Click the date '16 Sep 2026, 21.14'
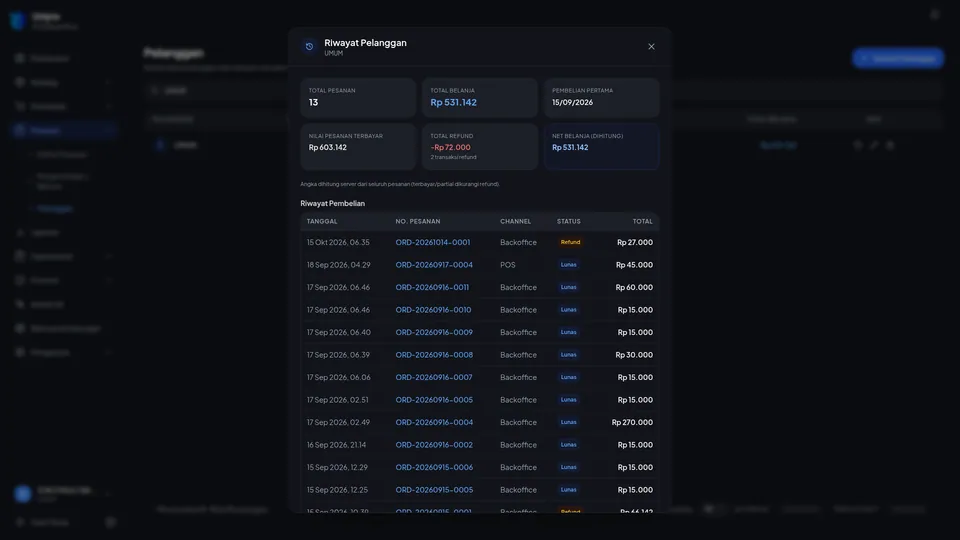This screenshot has width=960, height=540. [336, 445]
